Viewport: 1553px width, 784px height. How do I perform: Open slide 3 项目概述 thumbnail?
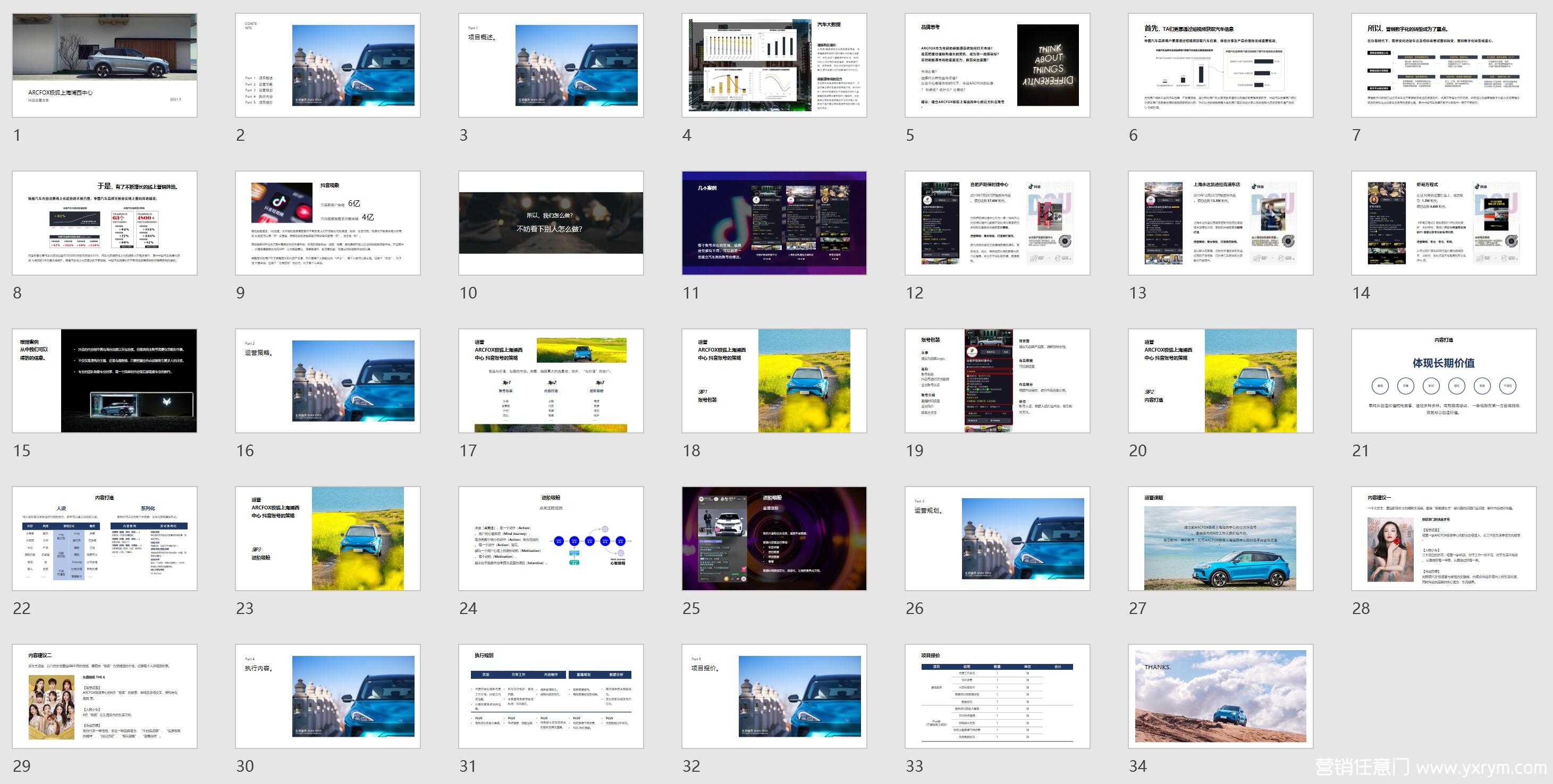[x=551, y=65]
